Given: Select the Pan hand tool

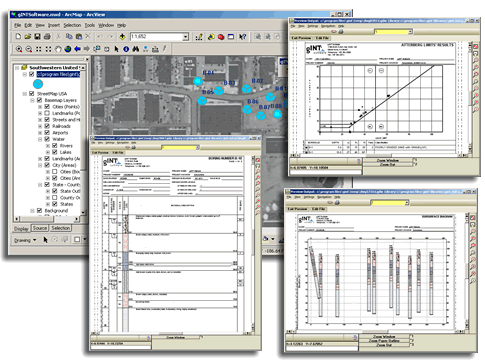Looking at the screenshot, I should click(58, 49).
